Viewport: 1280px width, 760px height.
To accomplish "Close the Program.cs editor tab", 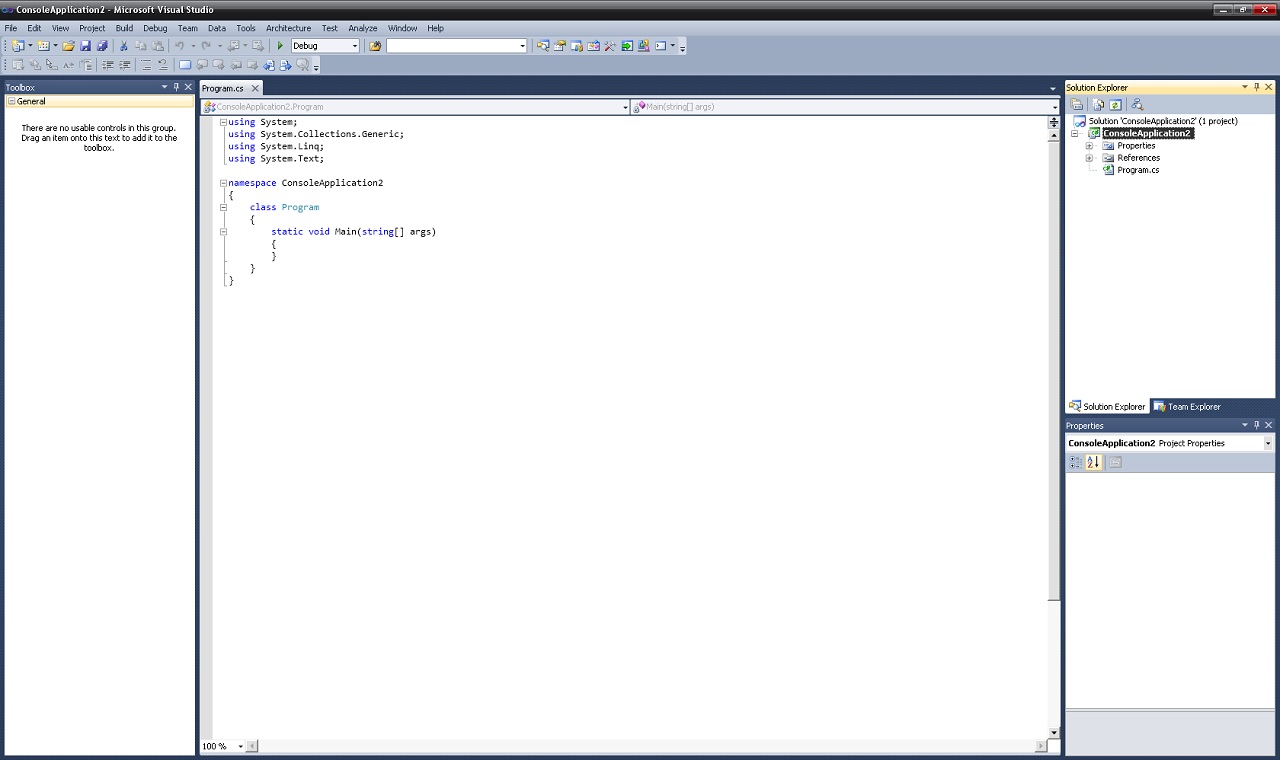I will click(255, 88).
